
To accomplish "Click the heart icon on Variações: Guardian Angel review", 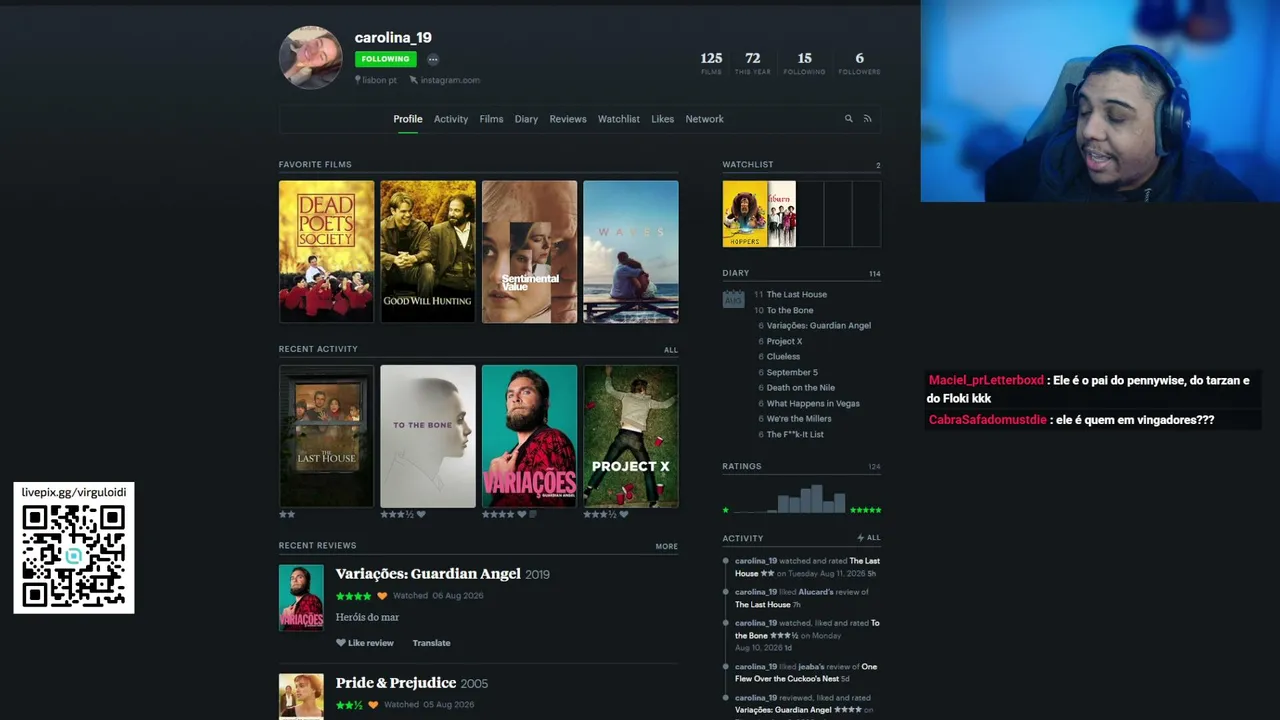I will (381, 596).
